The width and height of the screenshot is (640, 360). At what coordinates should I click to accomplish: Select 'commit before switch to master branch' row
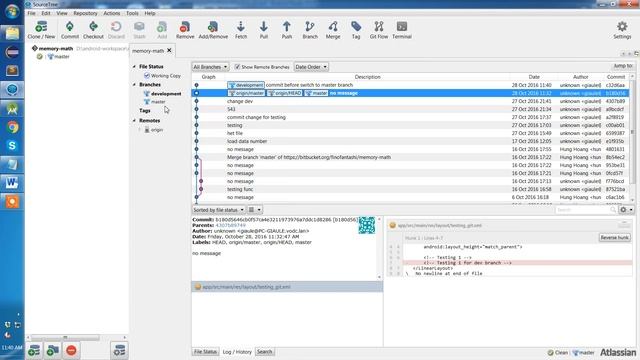point(410,85)
